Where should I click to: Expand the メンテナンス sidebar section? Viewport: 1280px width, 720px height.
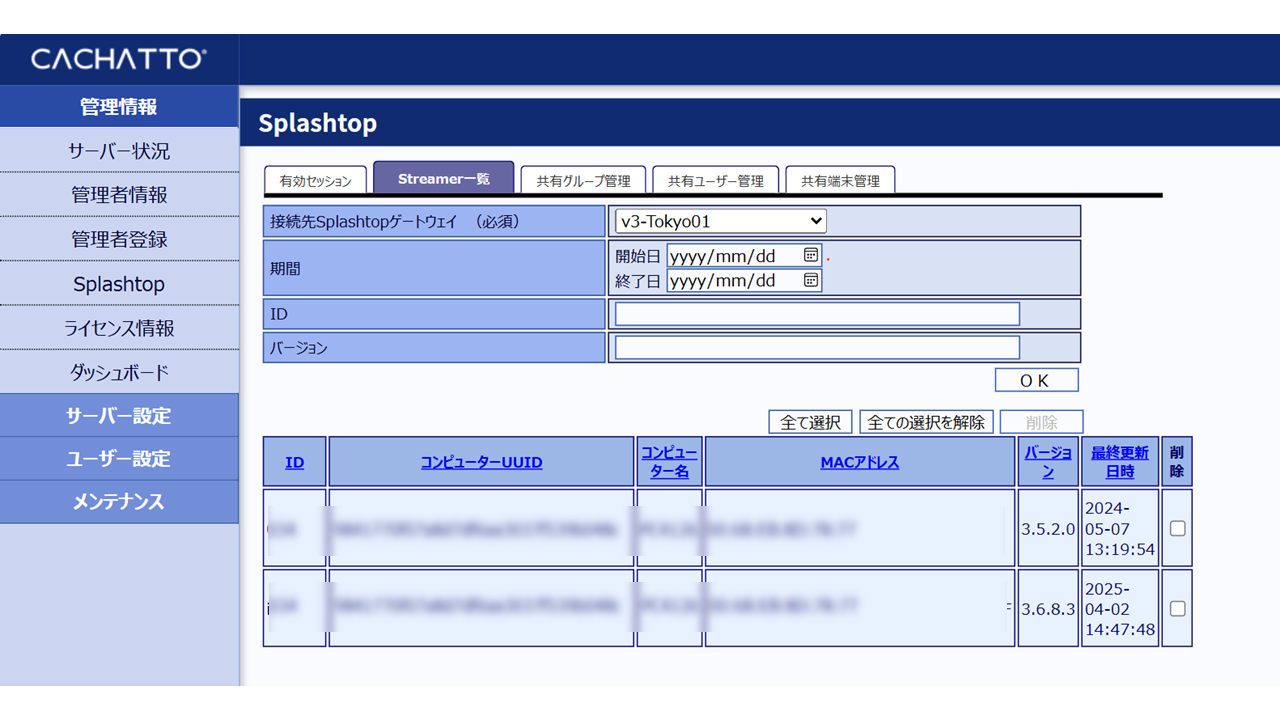119,502
